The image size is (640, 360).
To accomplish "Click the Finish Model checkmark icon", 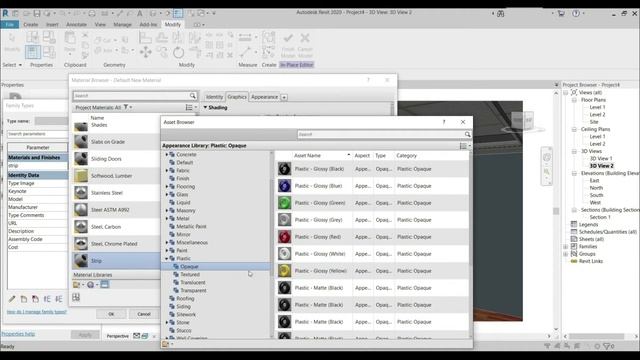I will [x=288, y=38].
